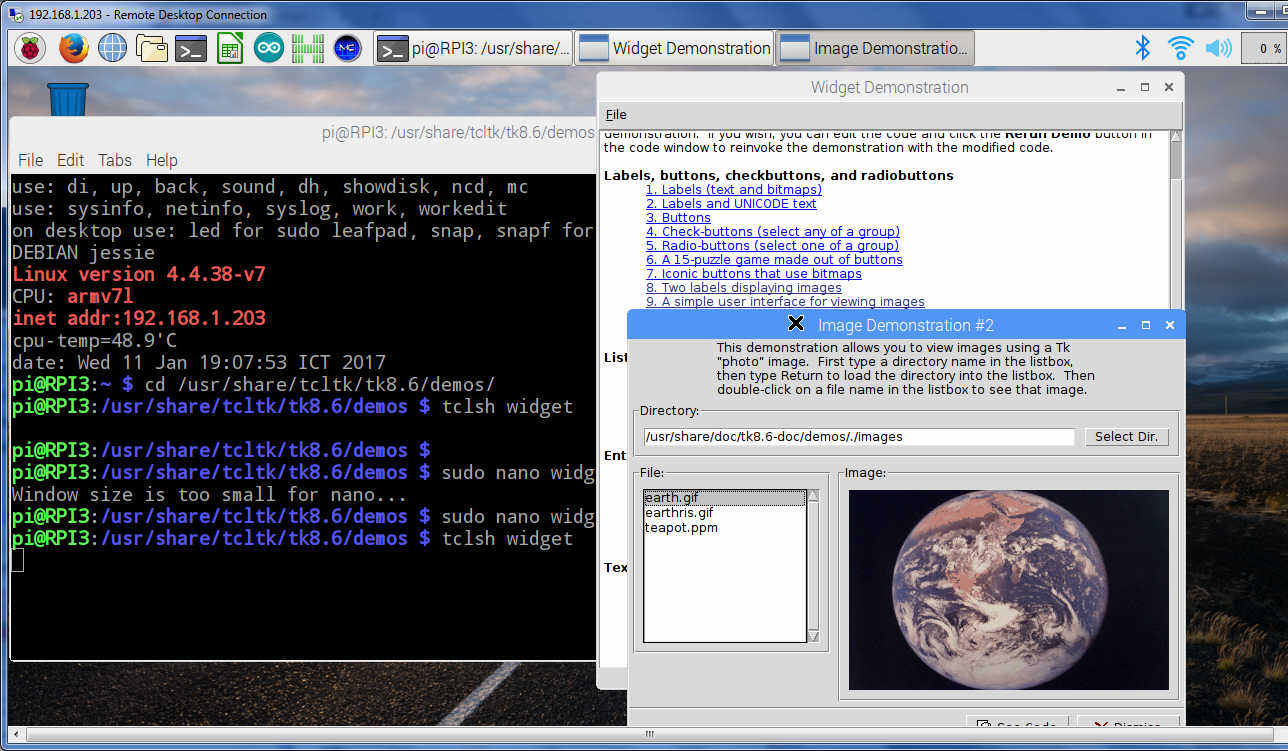
Task: Open the File menu in Widget Demonstration
Action: tap(615, 115)
